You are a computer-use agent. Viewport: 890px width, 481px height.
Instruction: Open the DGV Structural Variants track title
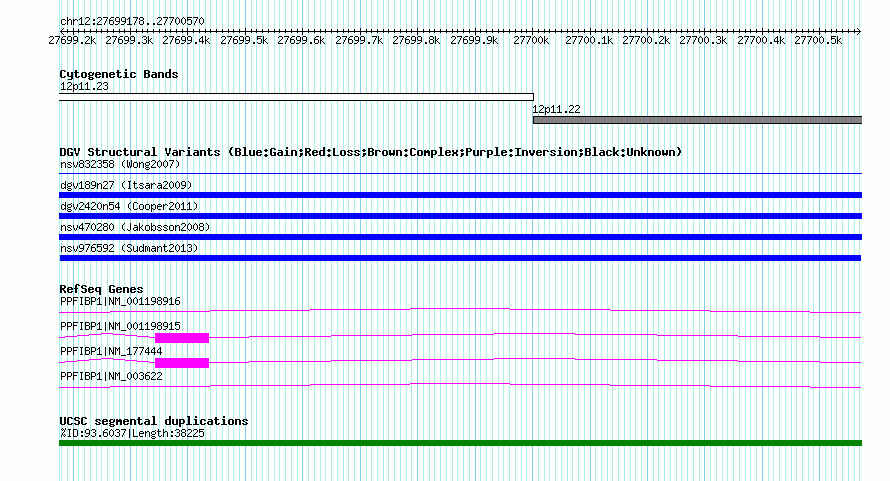(x=370, y=152)
